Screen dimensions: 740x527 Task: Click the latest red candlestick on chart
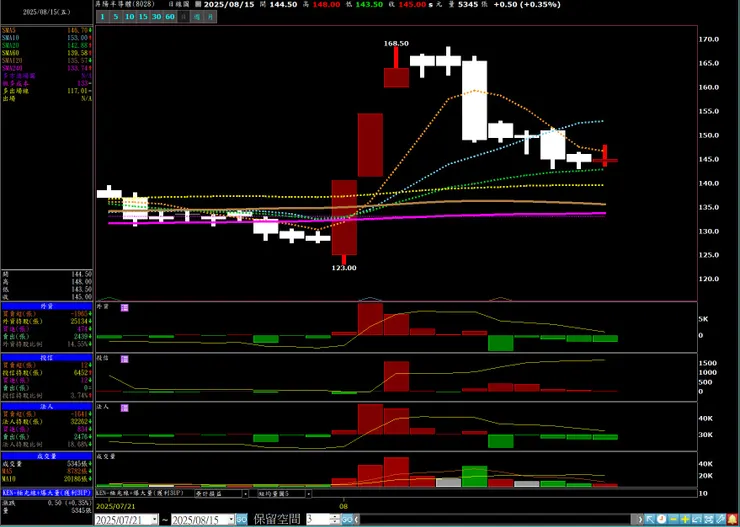tap(605, 156)
